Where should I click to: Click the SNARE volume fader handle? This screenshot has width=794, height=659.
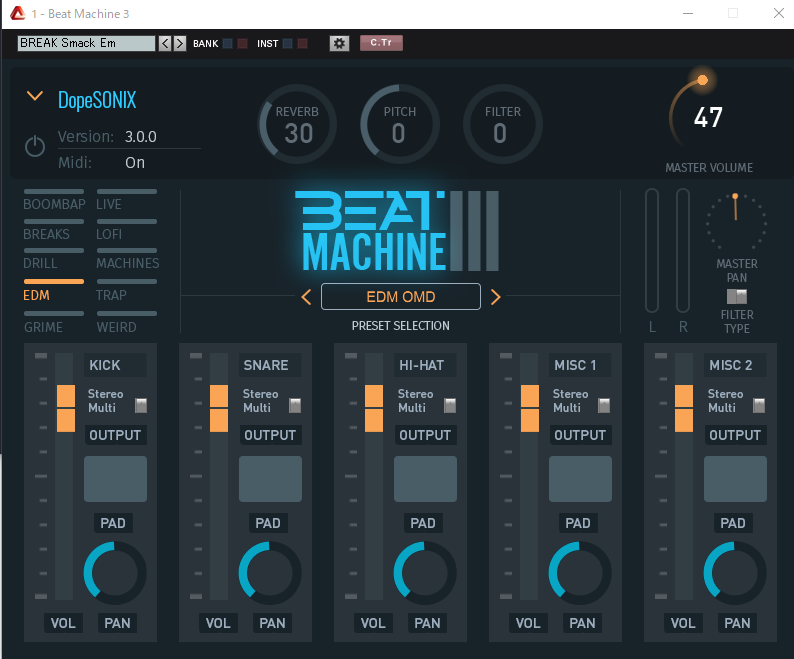(219, 408)
